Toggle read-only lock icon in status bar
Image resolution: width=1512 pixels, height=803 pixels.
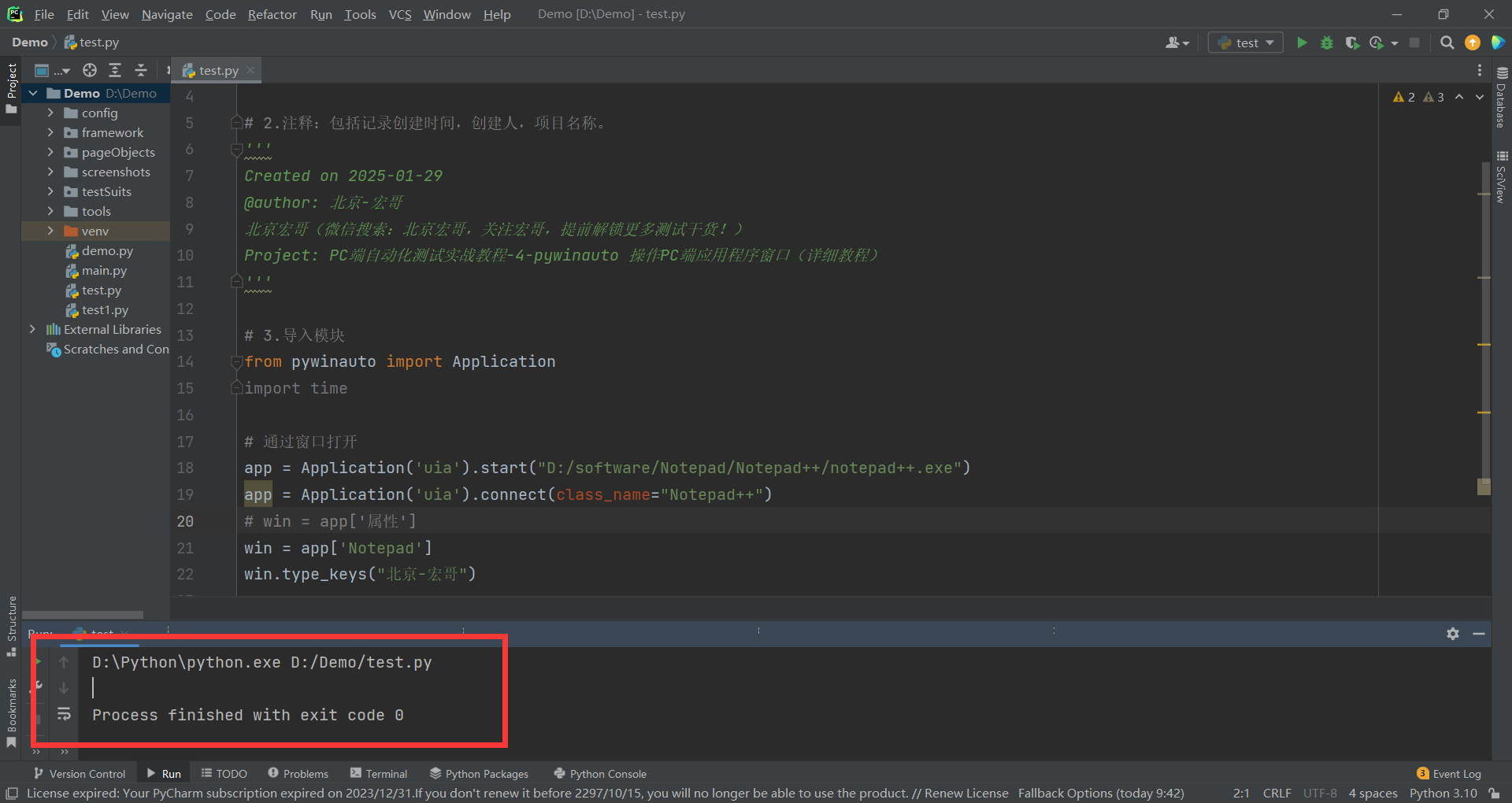tap(1495, 794)
